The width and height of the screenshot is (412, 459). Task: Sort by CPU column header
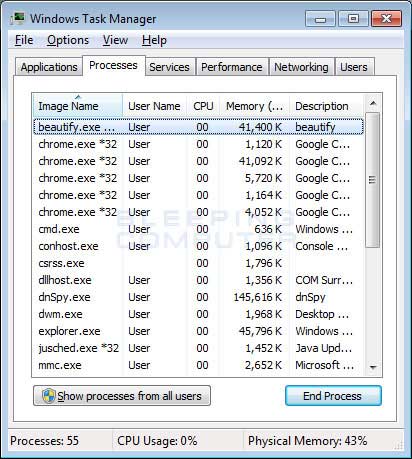[203, 106]
